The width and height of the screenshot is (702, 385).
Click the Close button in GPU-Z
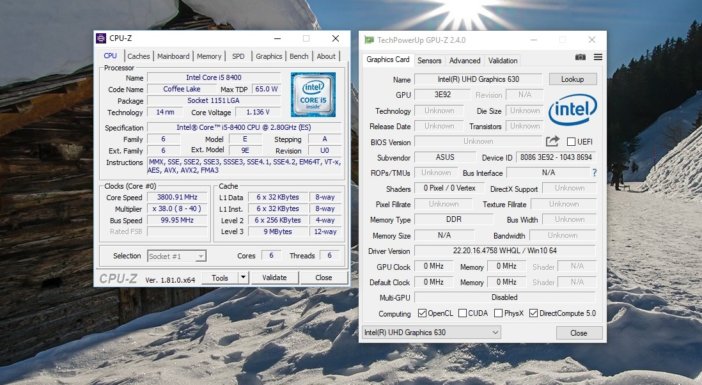pyautogui.click(x=578, y=333)
